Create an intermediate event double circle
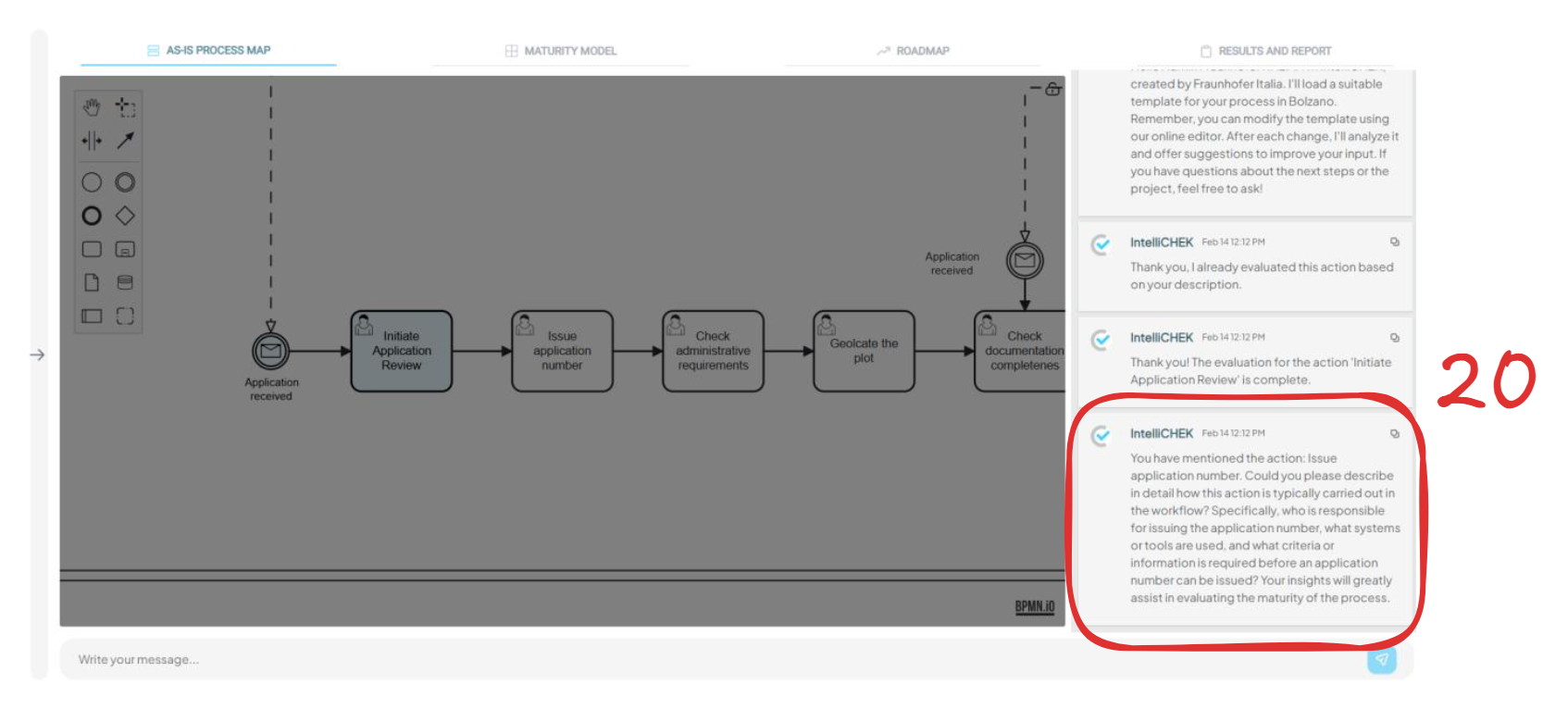 (x=125, y=182)
